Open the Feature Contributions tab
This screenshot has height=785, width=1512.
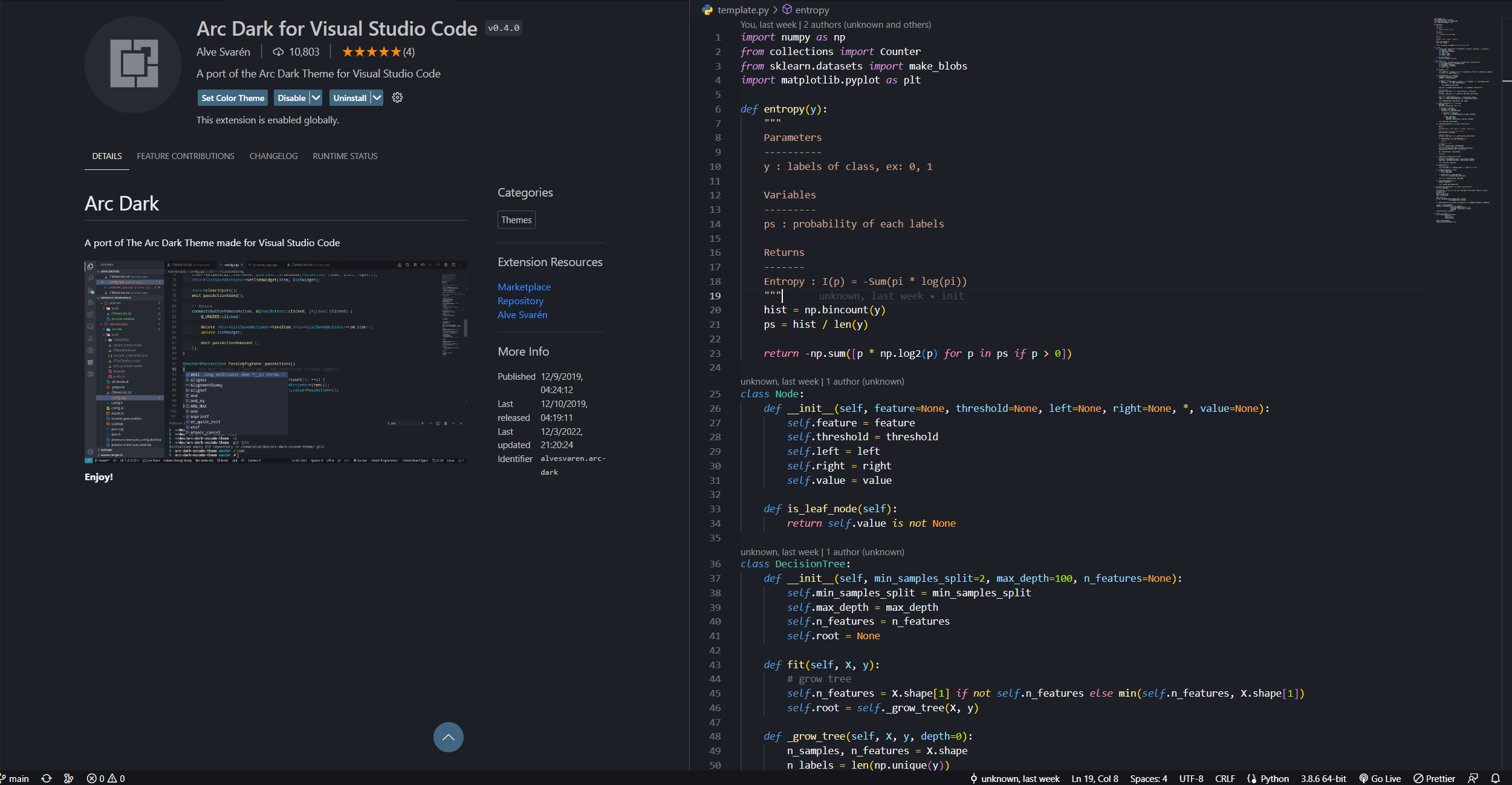coord(186,156)
